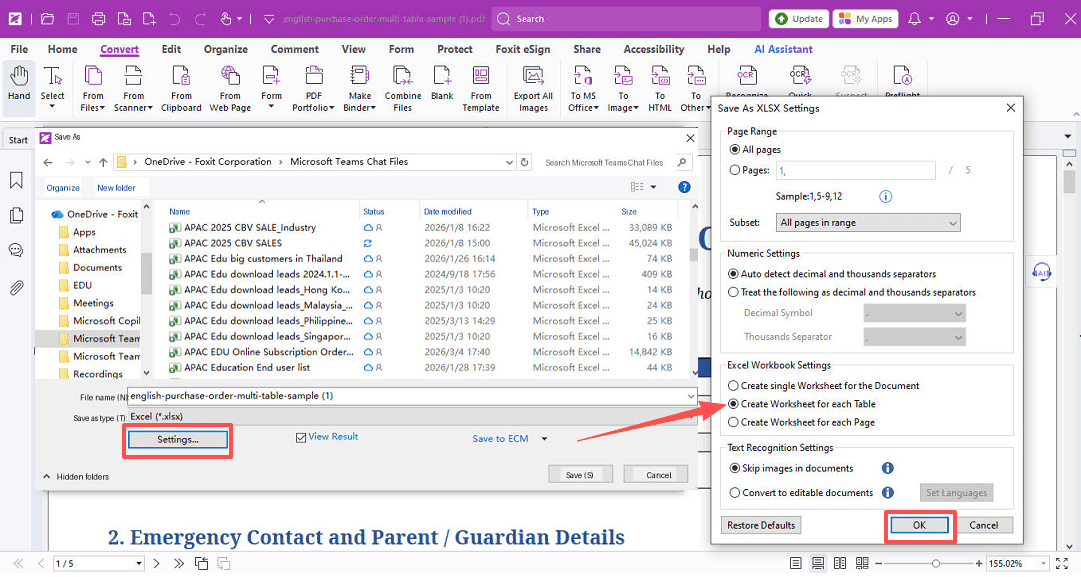Click the help icon in Save As dialog
Screen dimensions: 1081x577
point(684,187)
